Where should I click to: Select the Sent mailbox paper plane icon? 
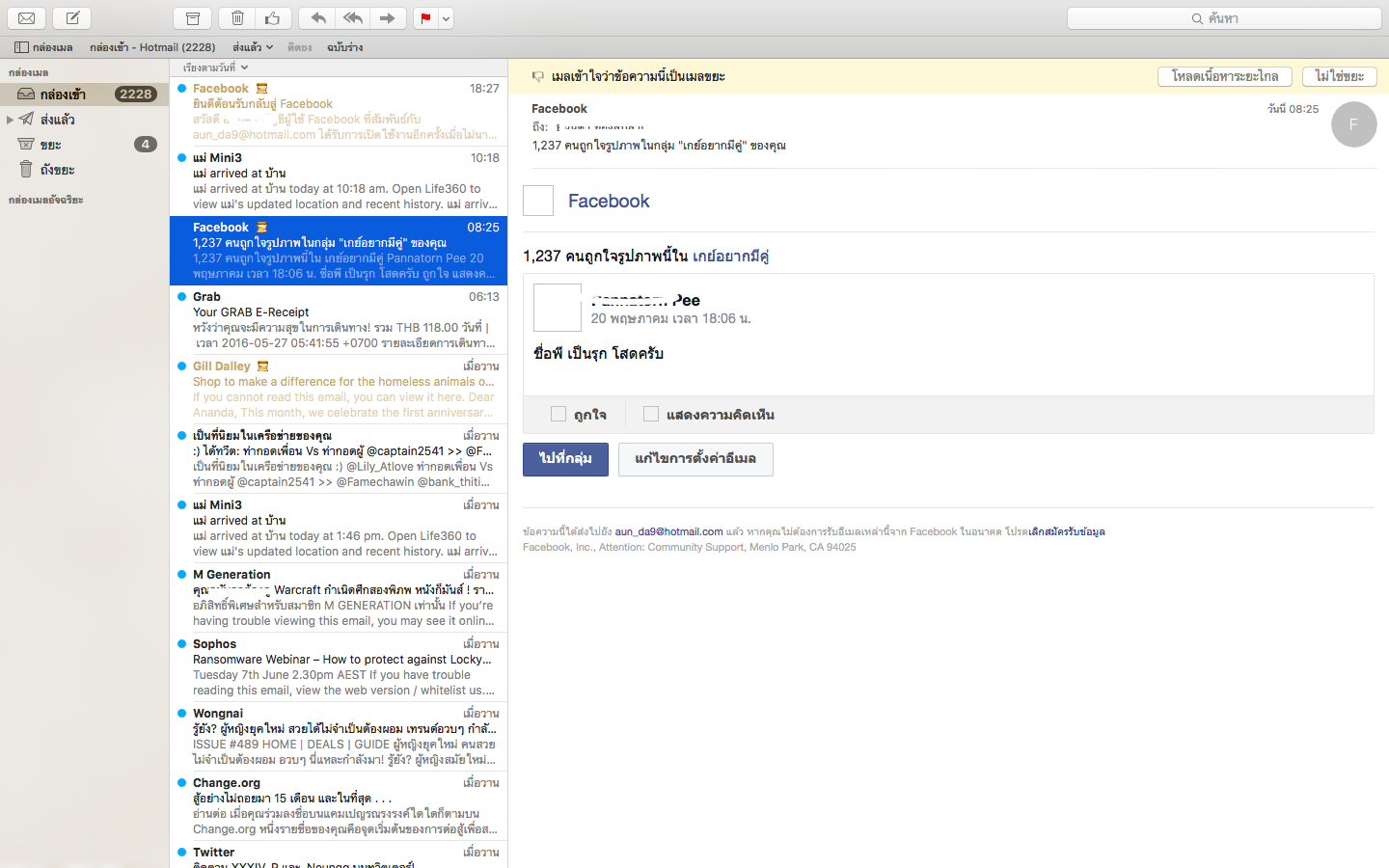pyautogui.click(x=26, y=119)
